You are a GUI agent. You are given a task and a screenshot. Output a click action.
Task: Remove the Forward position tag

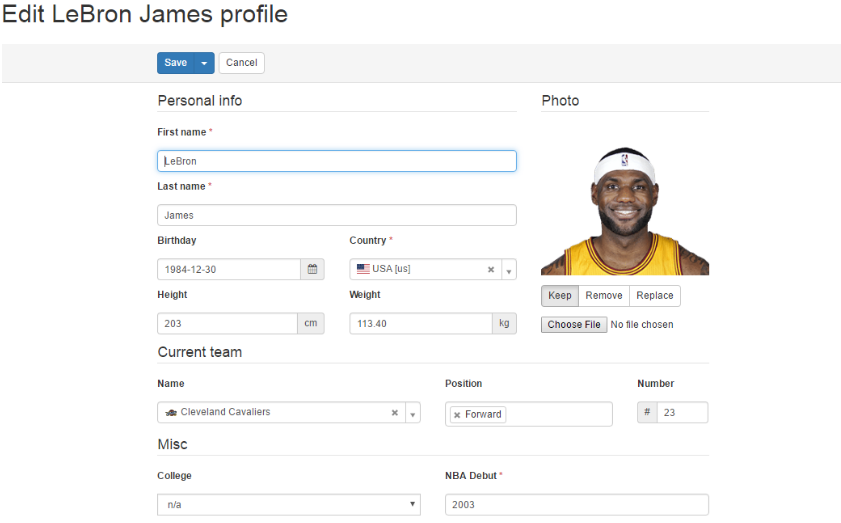(457, 415)
